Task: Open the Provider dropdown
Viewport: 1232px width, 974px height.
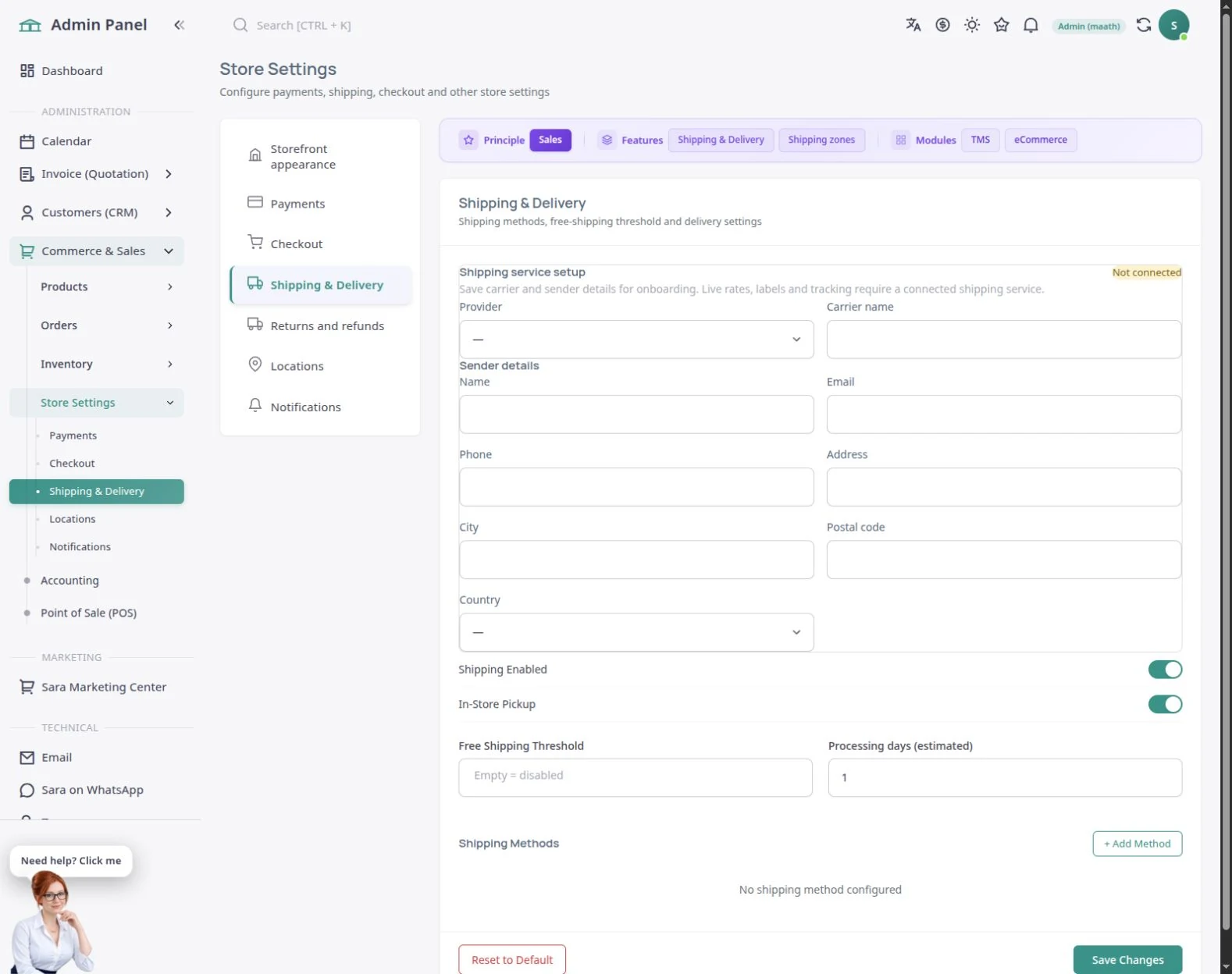Action: (x=636, y=339)
